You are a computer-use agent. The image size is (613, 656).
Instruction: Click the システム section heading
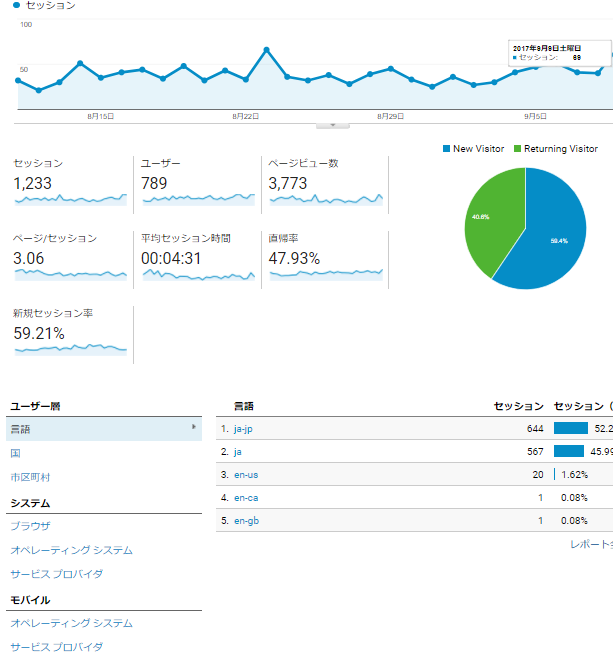click(x=30, y=503)
